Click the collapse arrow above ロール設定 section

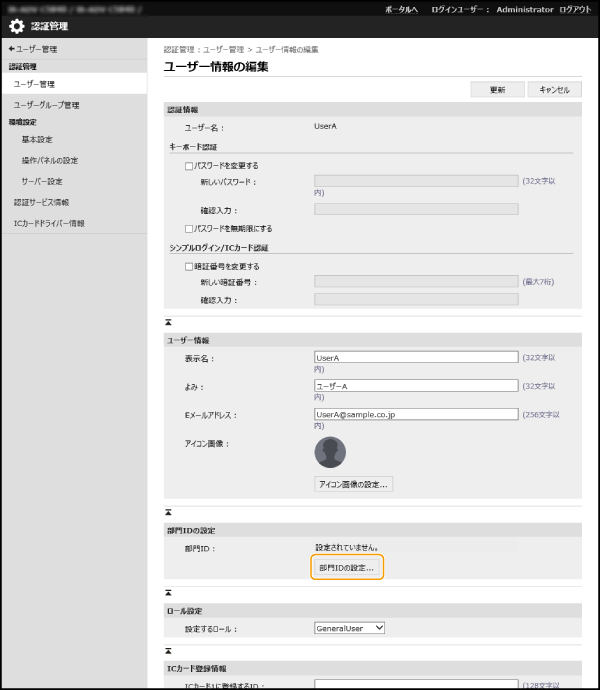pos(168,593)
